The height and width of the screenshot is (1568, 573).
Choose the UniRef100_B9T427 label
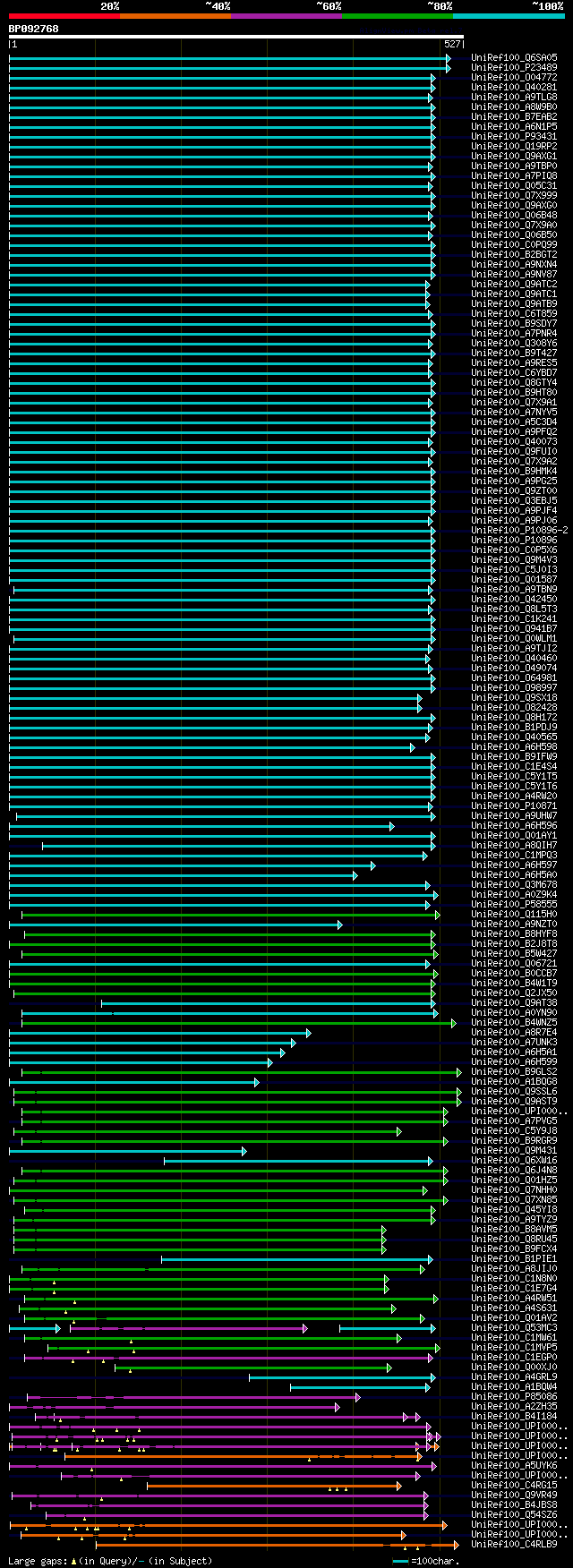pos(514,354)
